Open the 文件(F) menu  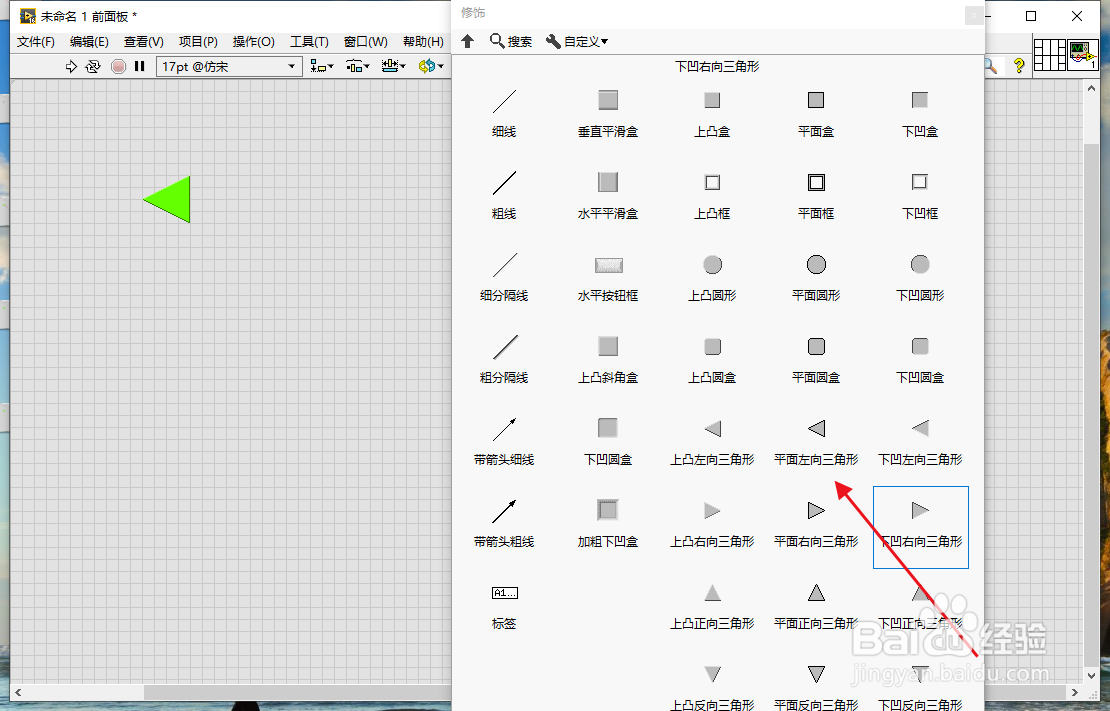35,42
